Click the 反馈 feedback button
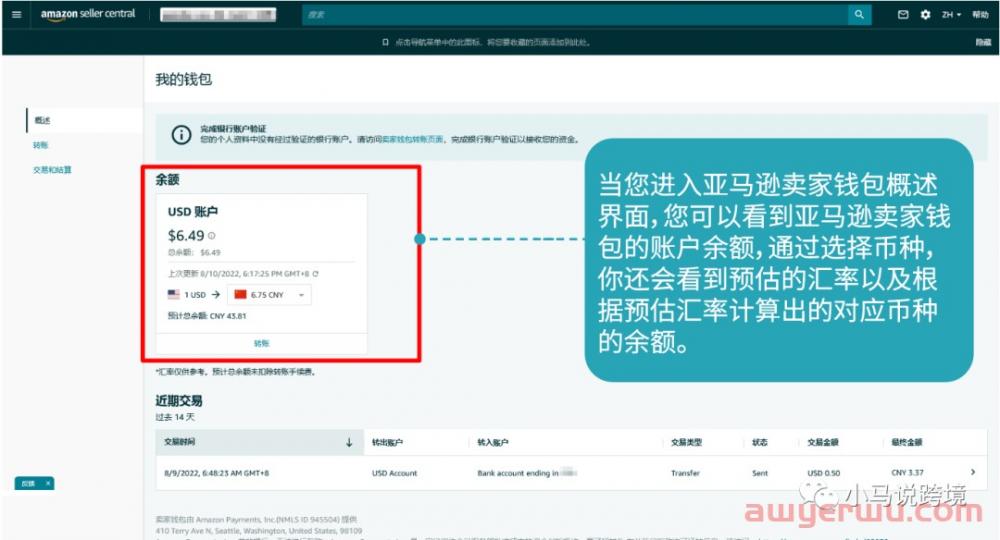This screenshot has width=1000, height=540. click(29, 483)
